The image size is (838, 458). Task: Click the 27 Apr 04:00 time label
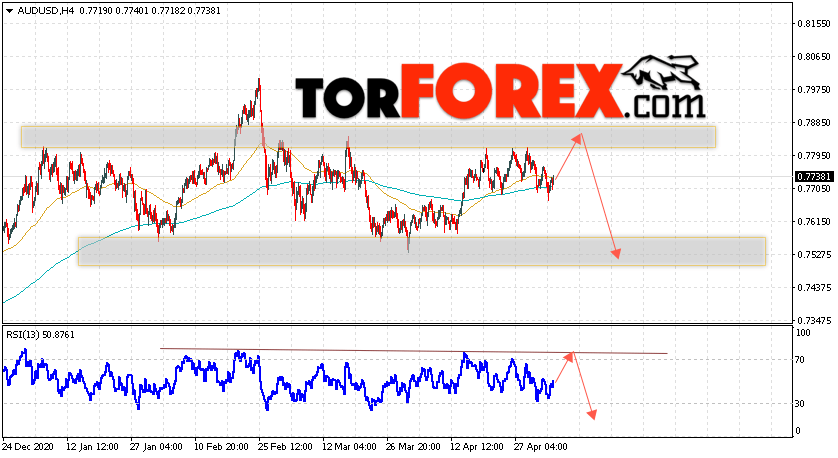pyautogui.click(x=541, y=447)
